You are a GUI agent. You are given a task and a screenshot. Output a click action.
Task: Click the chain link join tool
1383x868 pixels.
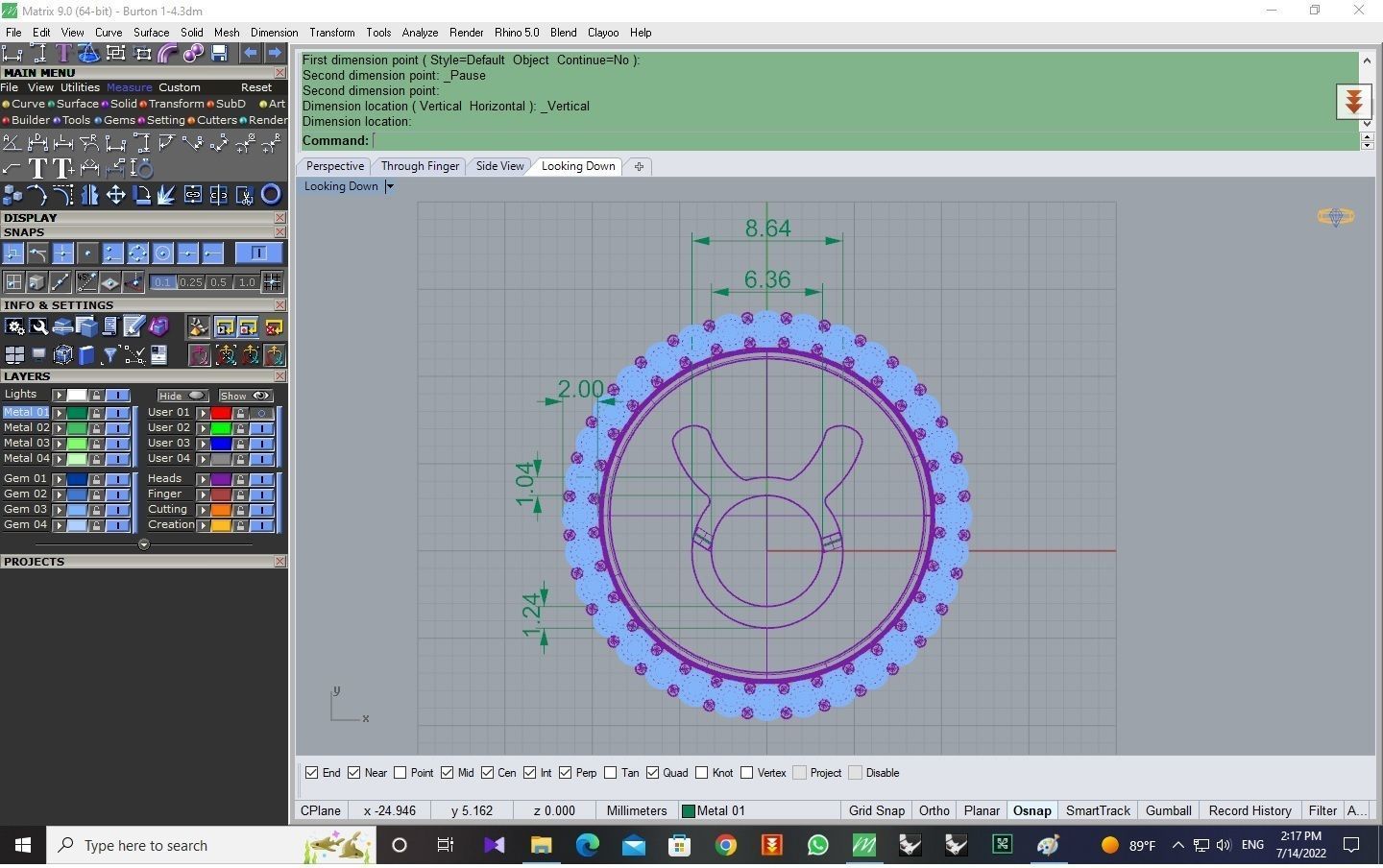tap(193, 194)
